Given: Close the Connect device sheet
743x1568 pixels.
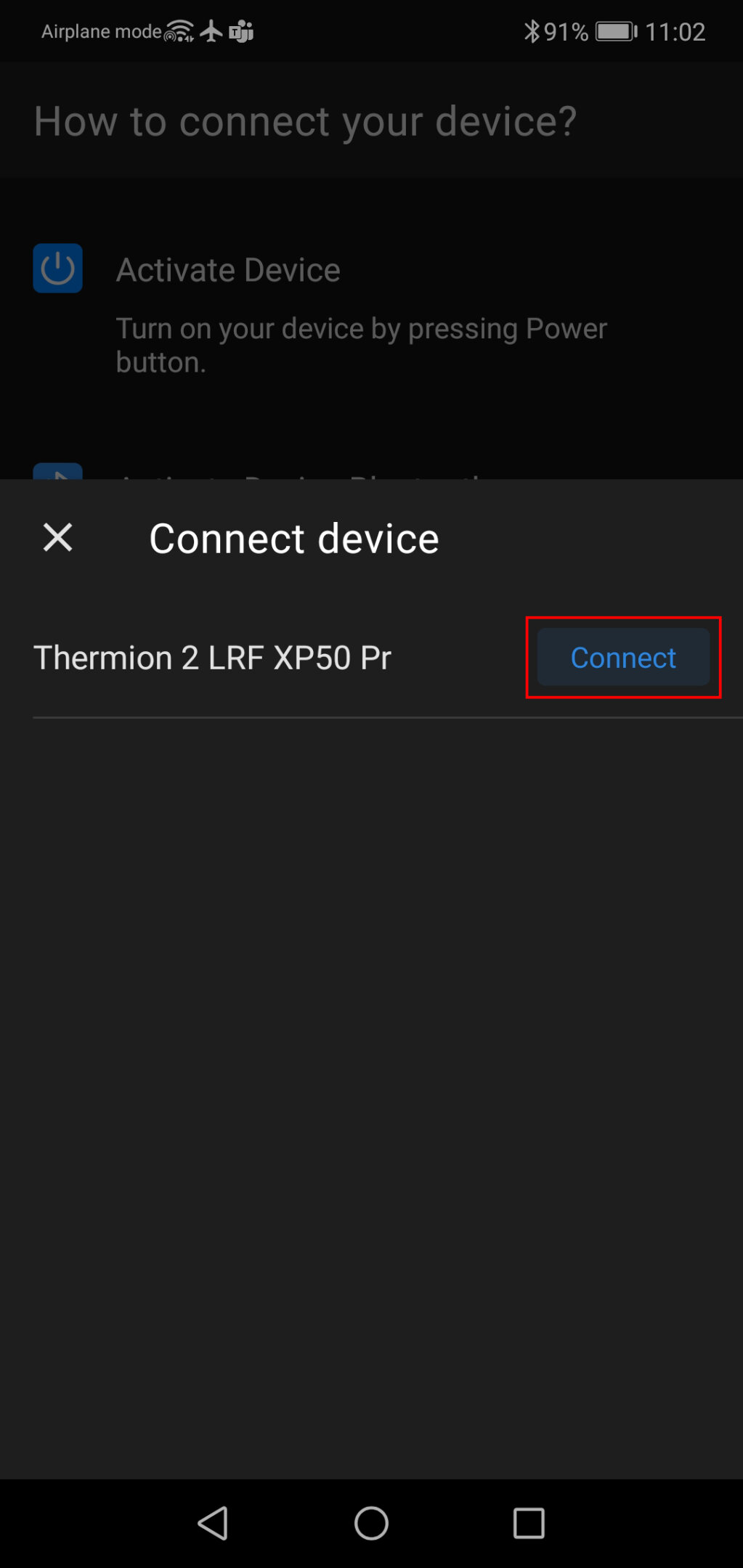Looking at the screenshot, I should (57, 538).
